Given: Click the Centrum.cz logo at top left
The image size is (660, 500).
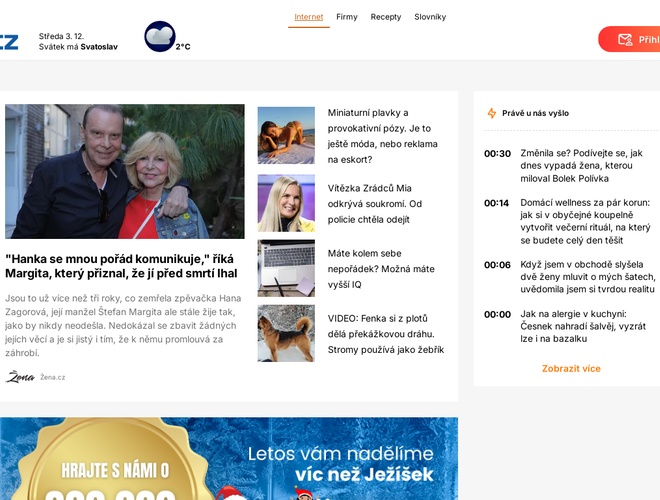Looking at the screenshot, I should point(9,42).
